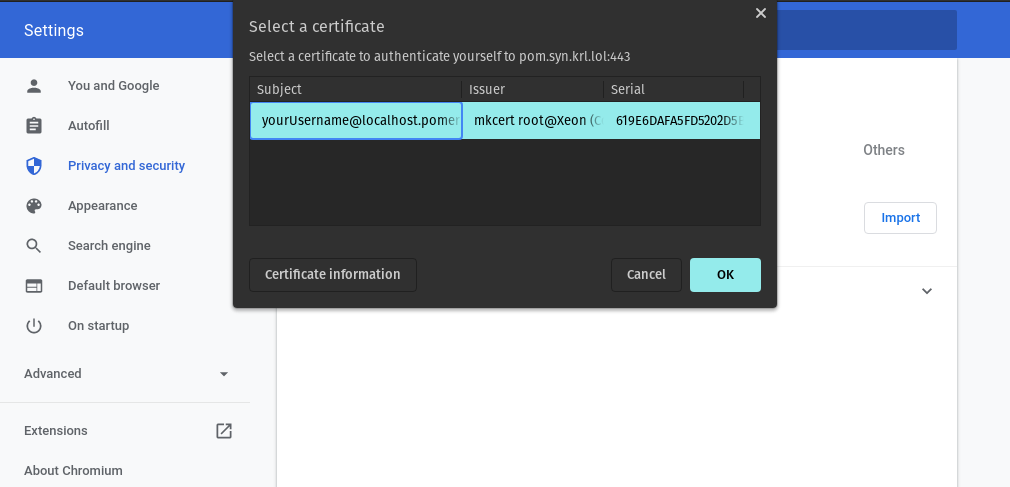Click the You and Google person icon

pos(34,86)
